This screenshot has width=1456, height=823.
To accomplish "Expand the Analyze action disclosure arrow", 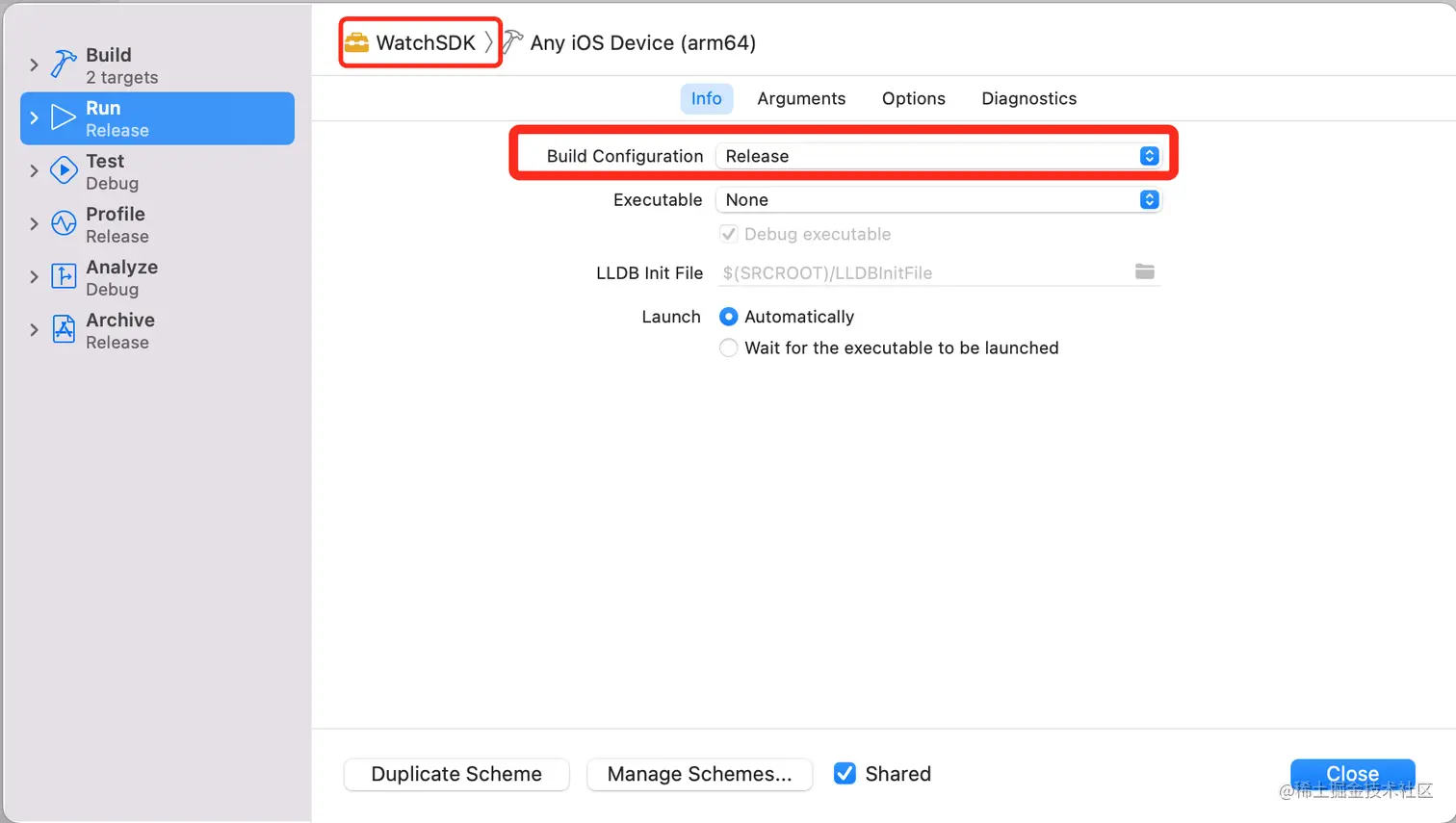I will pos(34,276).
